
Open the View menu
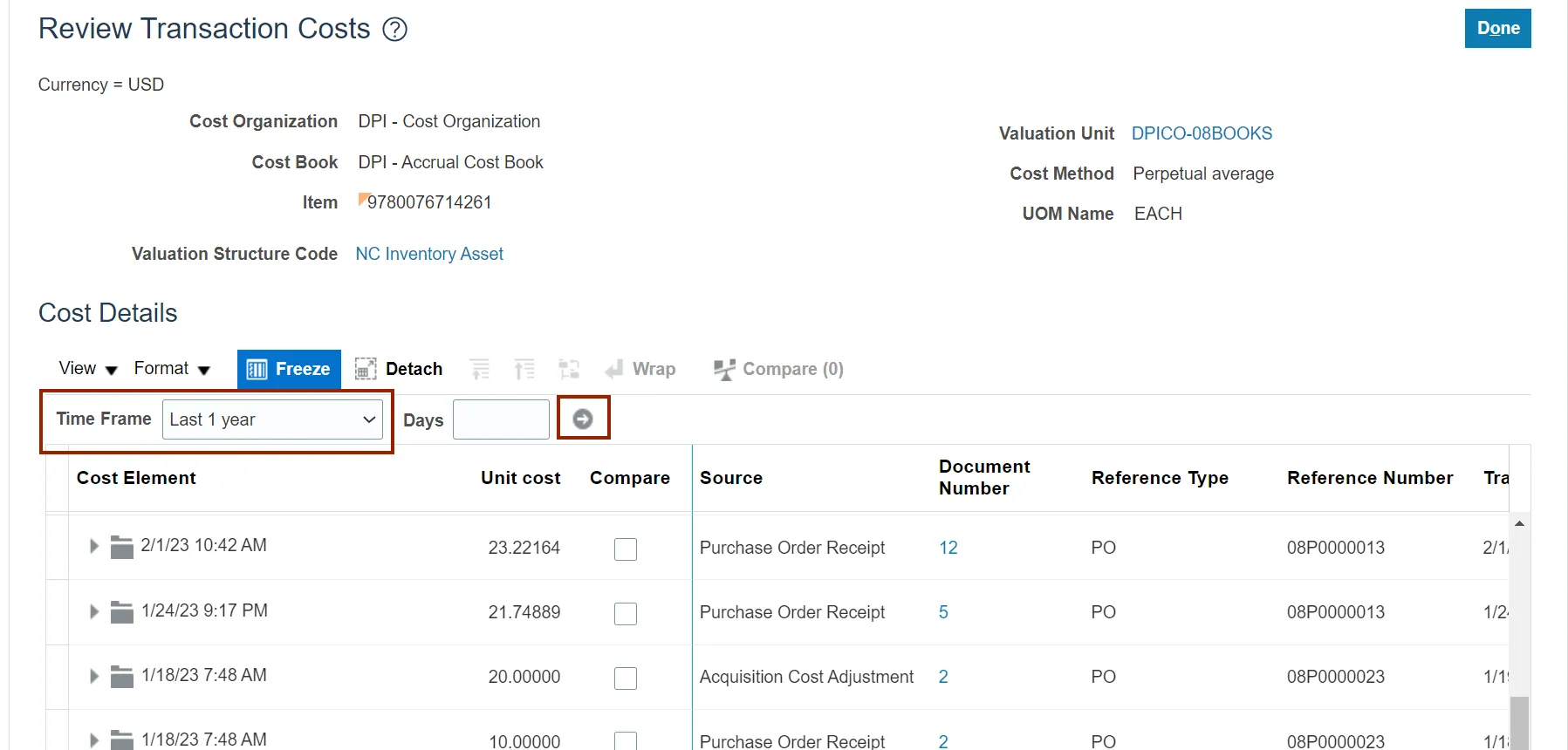coord(87,369)
